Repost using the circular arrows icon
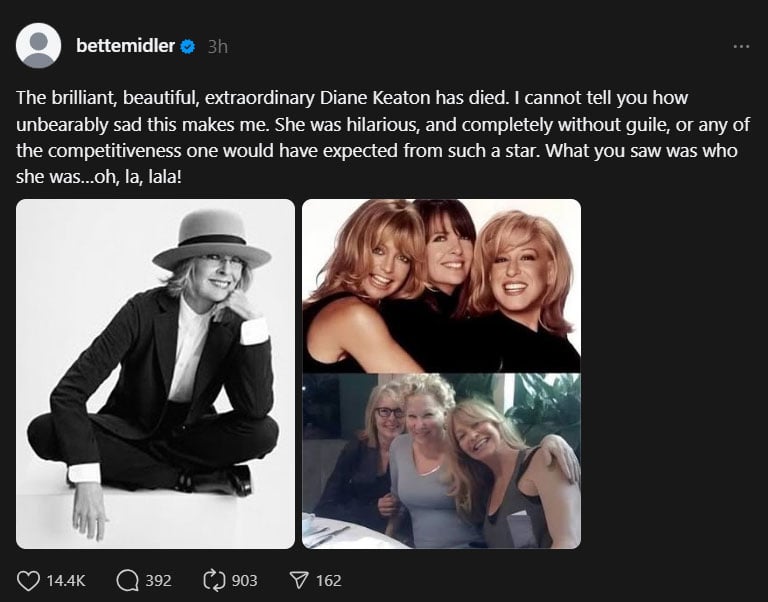Viewport: 768px width, 602px height. (214, 580)
